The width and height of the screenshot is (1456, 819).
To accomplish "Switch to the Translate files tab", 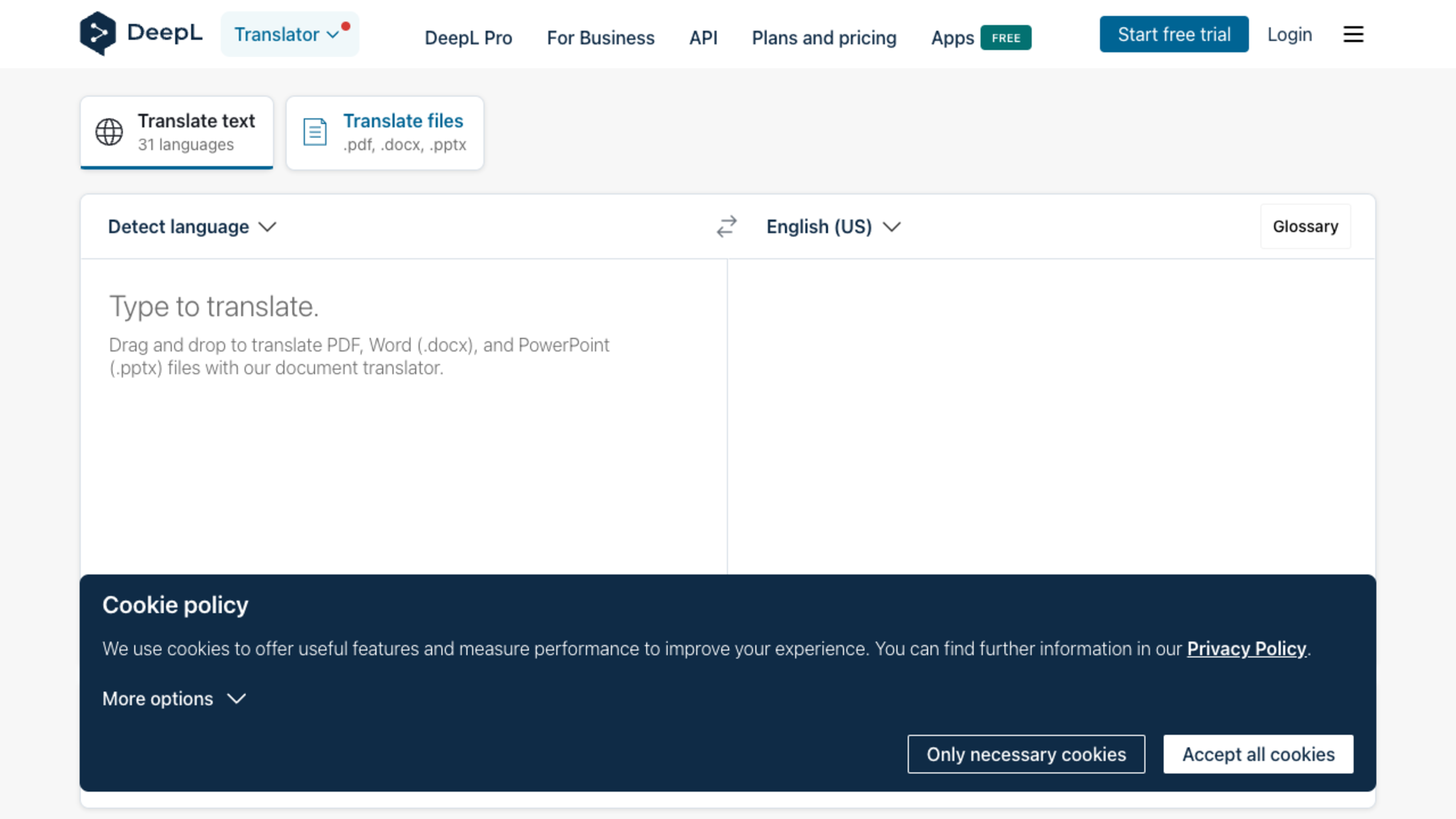I will 385,132.
